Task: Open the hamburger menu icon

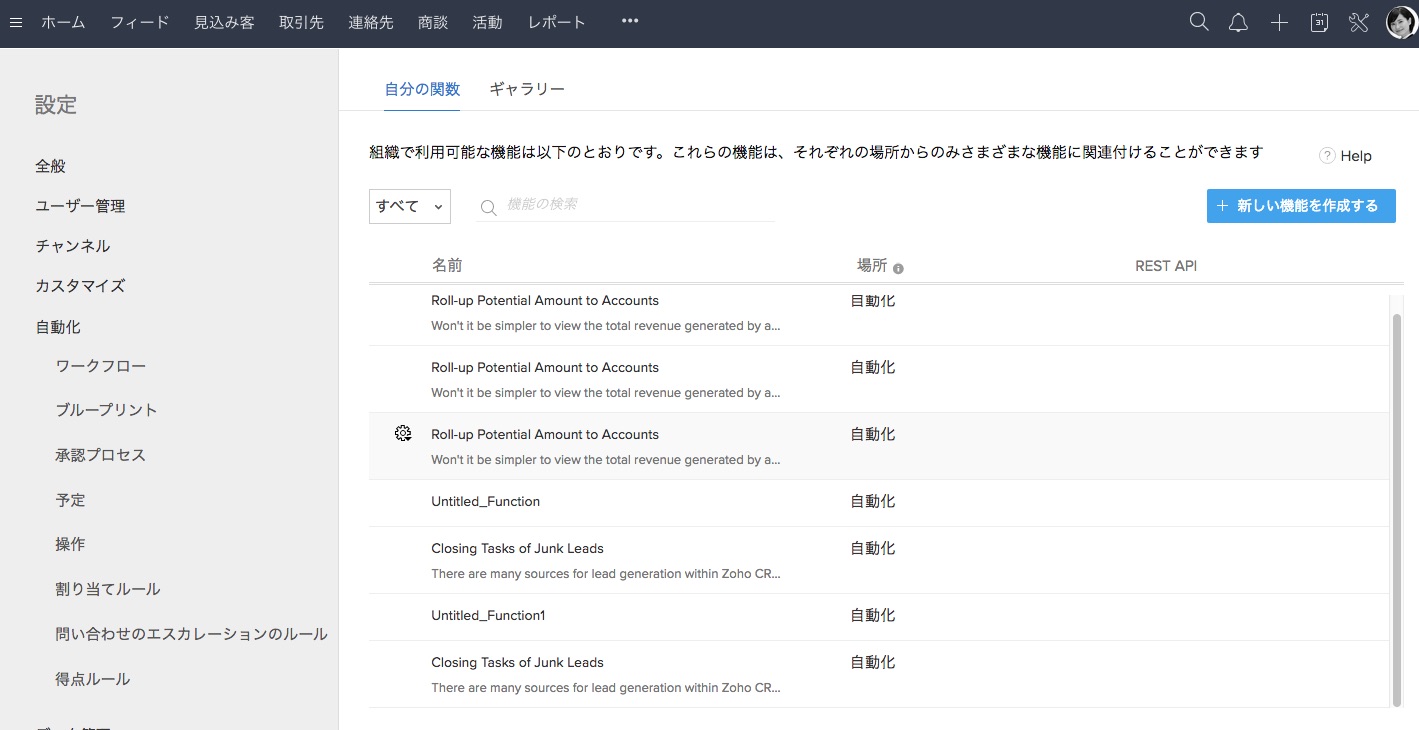Action: pyautogui.click(x=15, y=23)
